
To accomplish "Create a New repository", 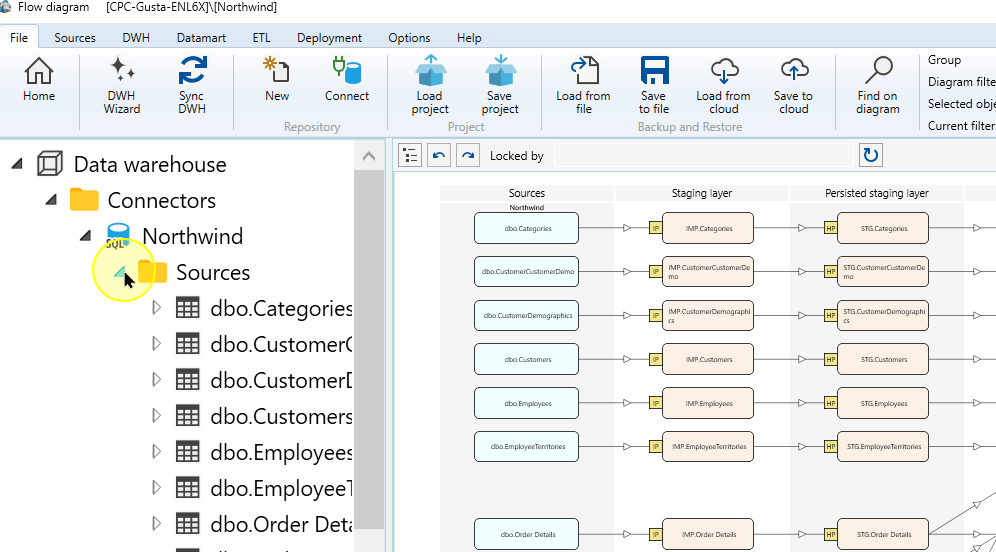I will (277, 79).
